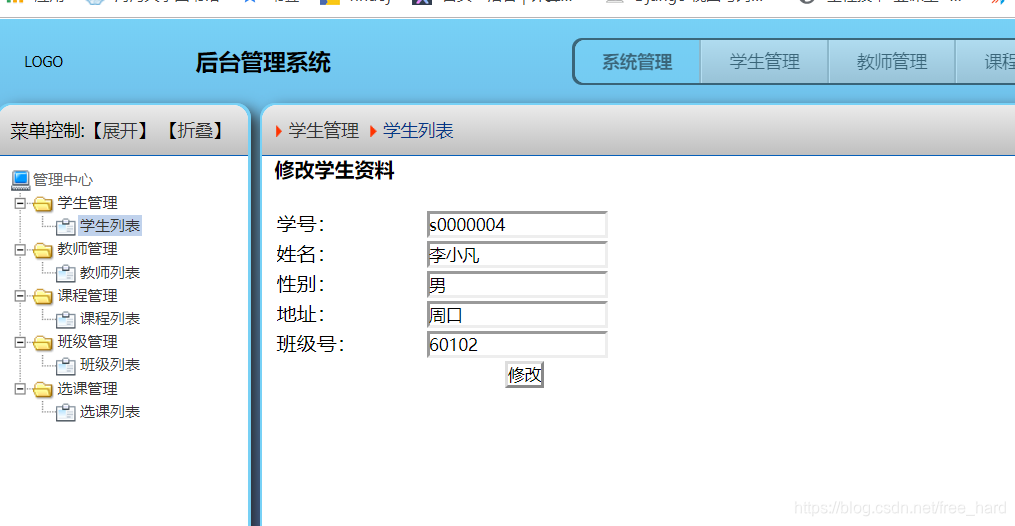
Task: Select 班级列表 in the sidebar tree
Action: (110, 365)
